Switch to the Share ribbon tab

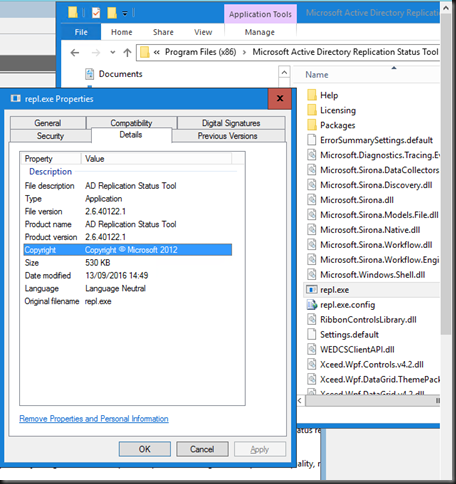coord(163,32)
